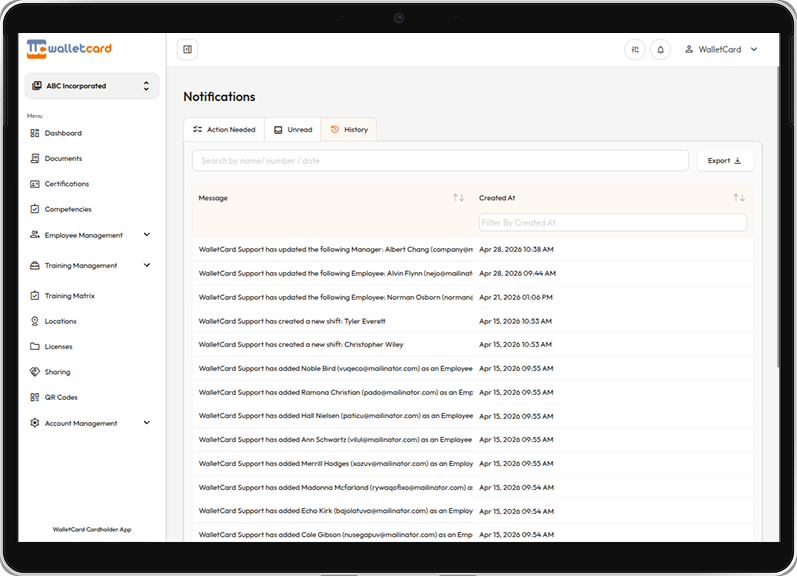Expand Training Management chevron
Screen dimensions: 797x576
point(147,265)
